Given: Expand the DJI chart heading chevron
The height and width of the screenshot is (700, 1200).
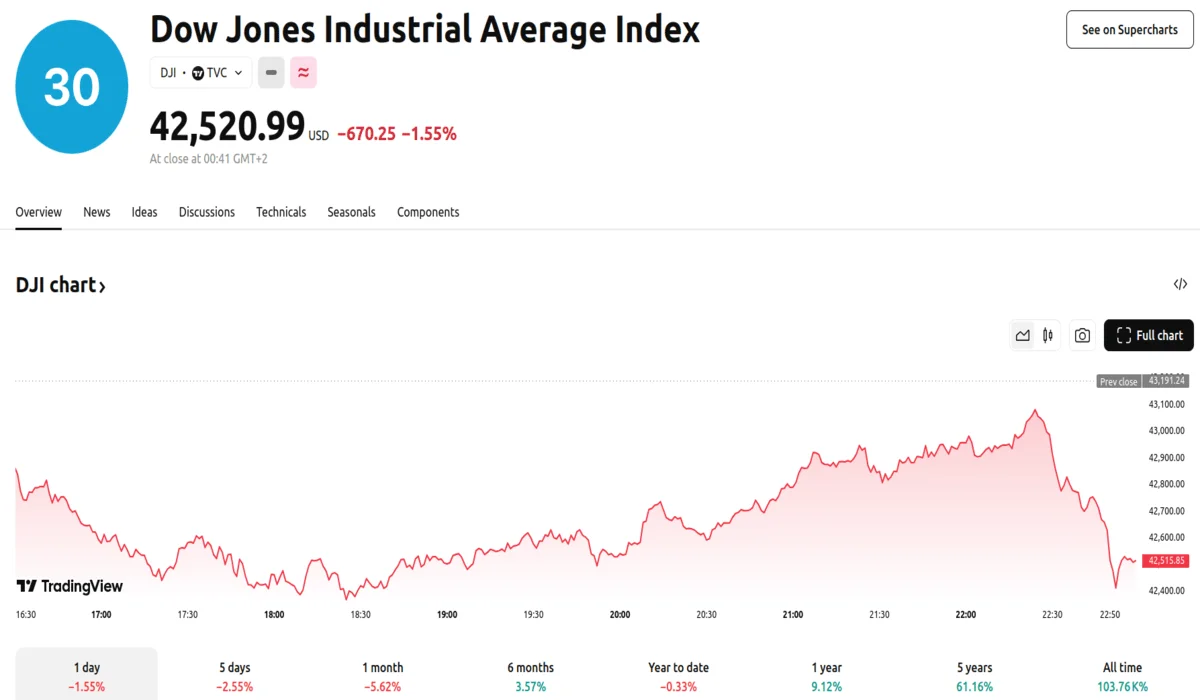Looking at the screenshot, I should (102, 286).
